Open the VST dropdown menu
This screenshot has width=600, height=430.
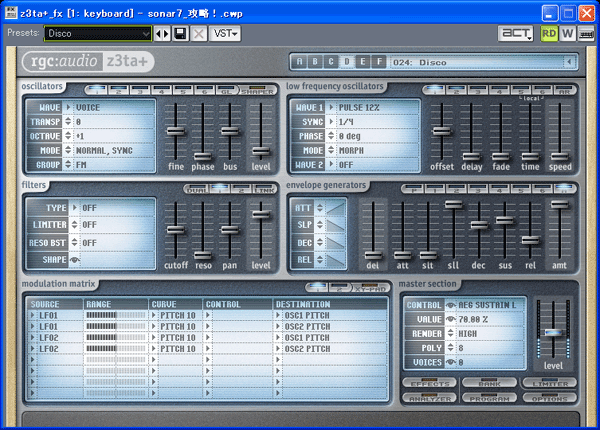coord(225,34)
